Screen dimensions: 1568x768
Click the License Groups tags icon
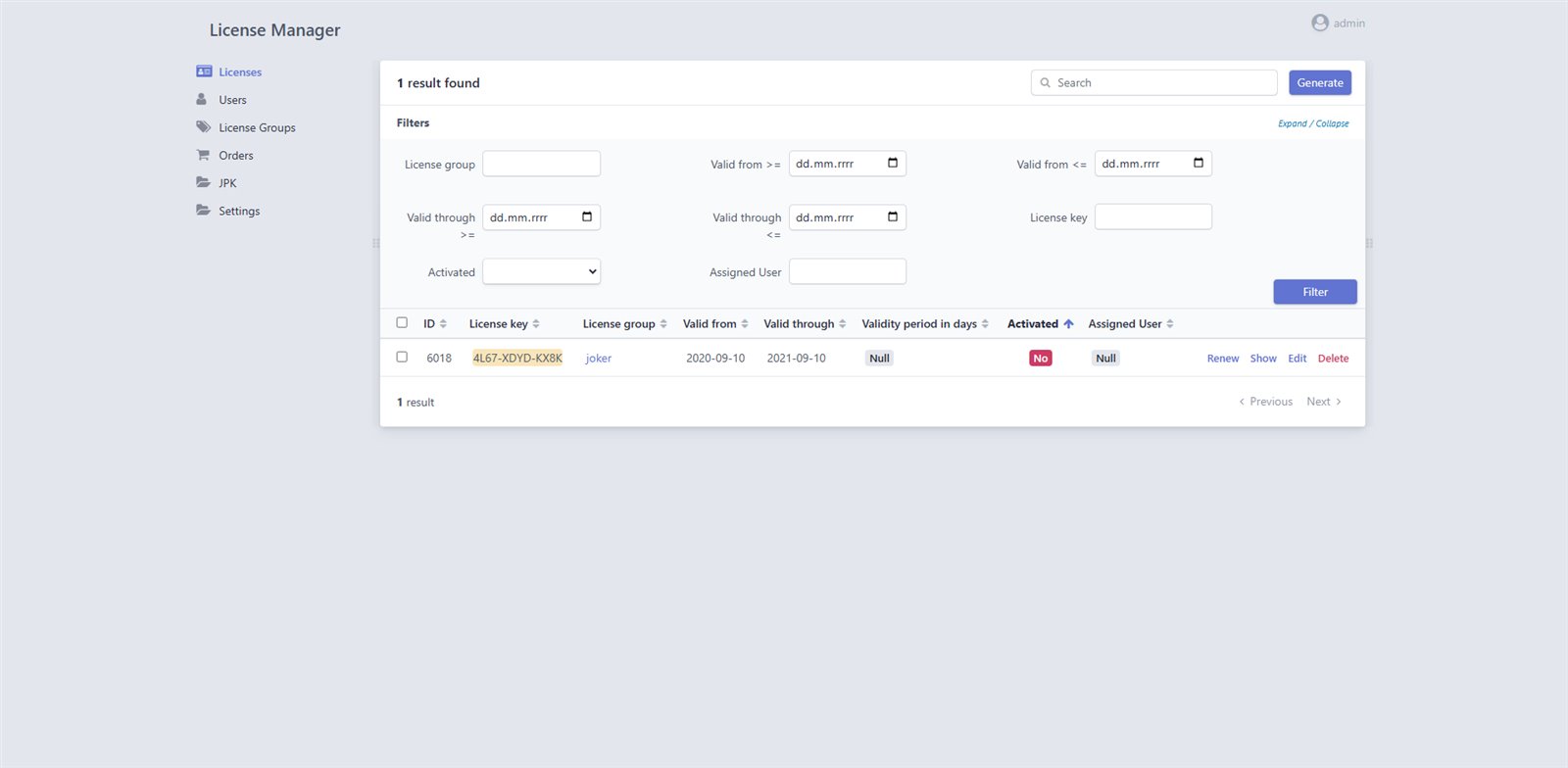(204, 127)
